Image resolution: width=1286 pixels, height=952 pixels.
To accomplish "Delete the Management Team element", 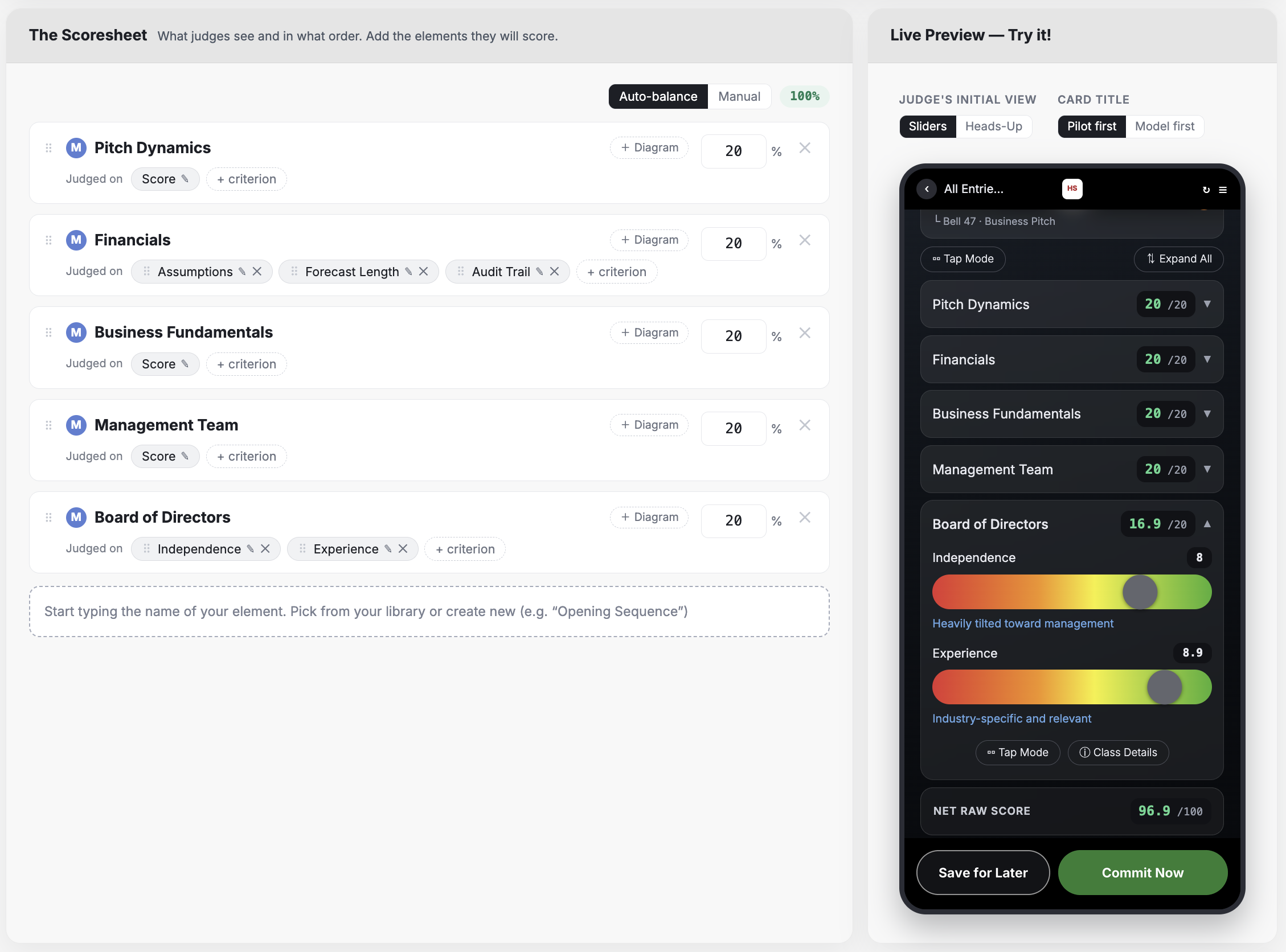I will pyautogui.click(x=805, y=425).
